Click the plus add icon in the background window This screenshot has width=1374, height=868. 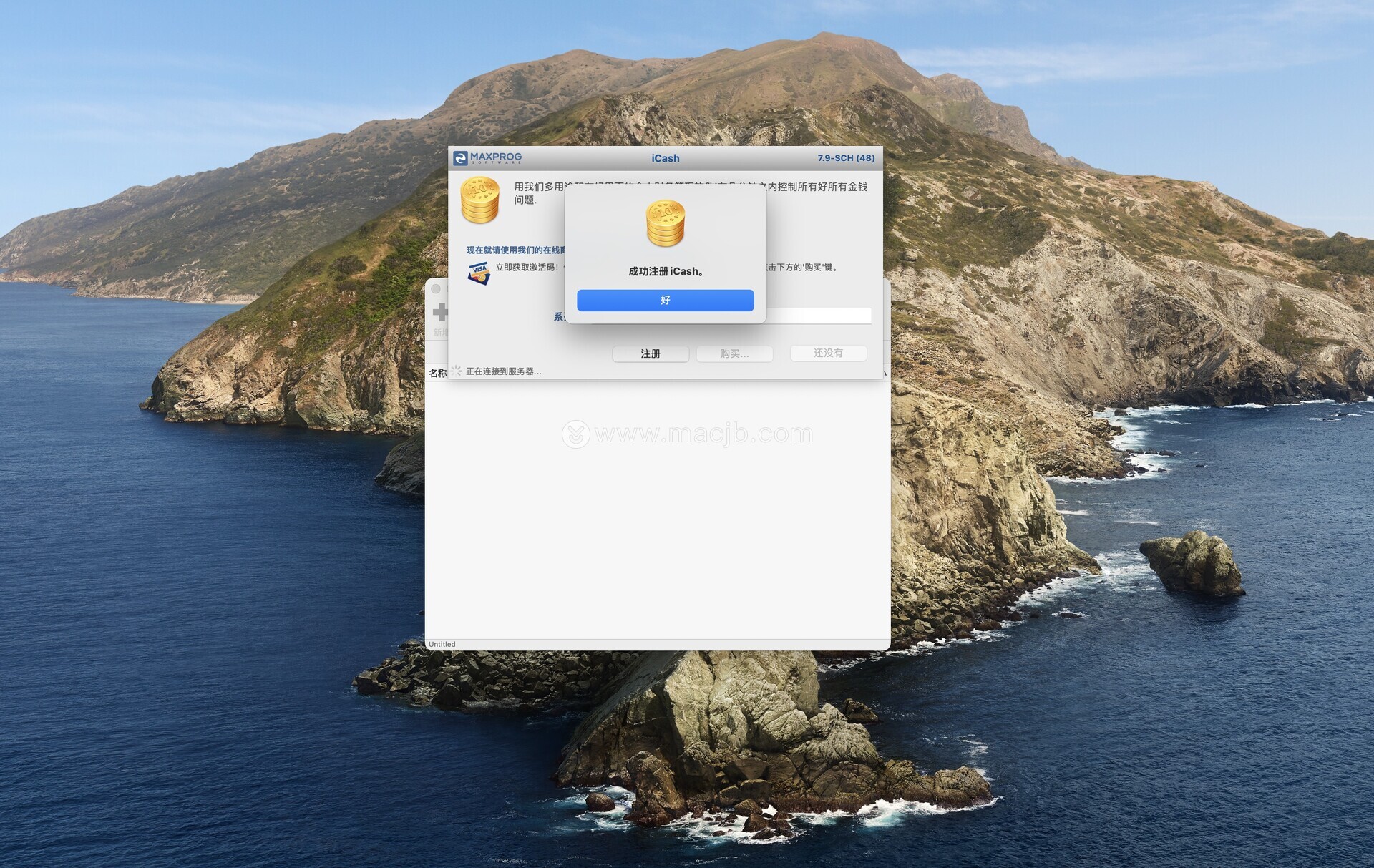pyautogui.click(x=440, y=312)
